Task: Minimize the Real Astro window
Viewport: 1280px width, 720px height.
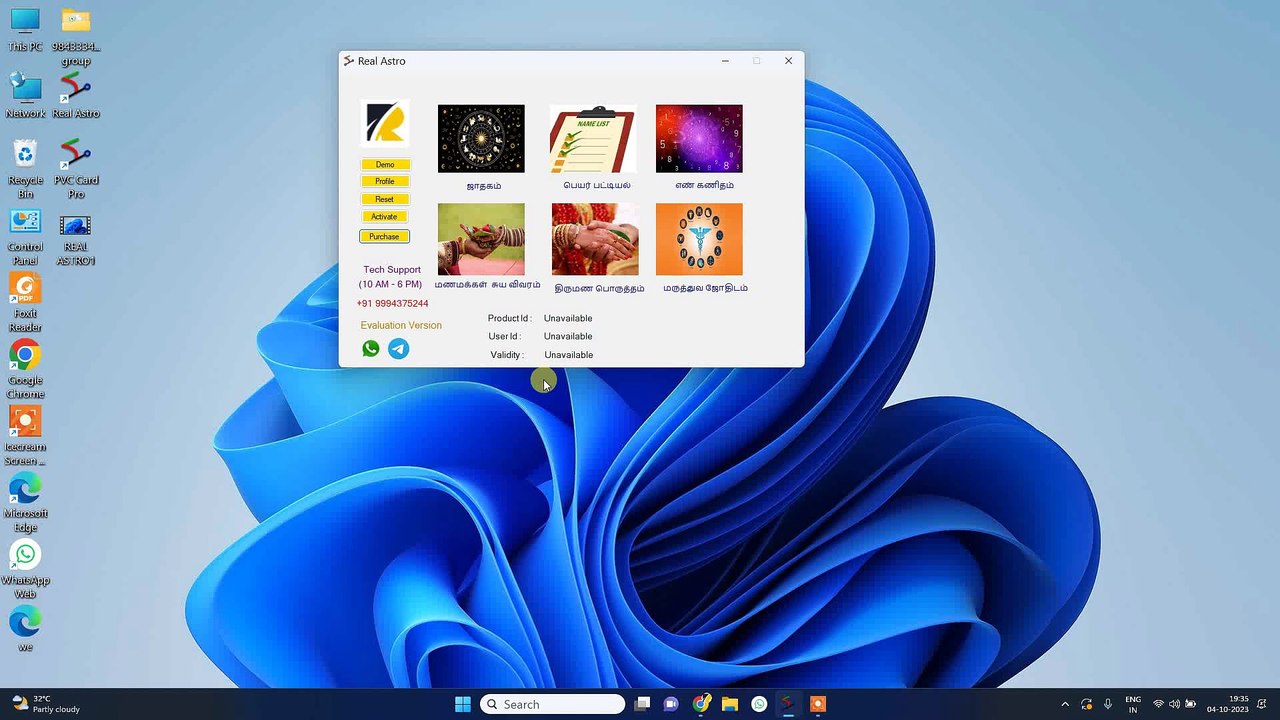Action: (725, 61)
